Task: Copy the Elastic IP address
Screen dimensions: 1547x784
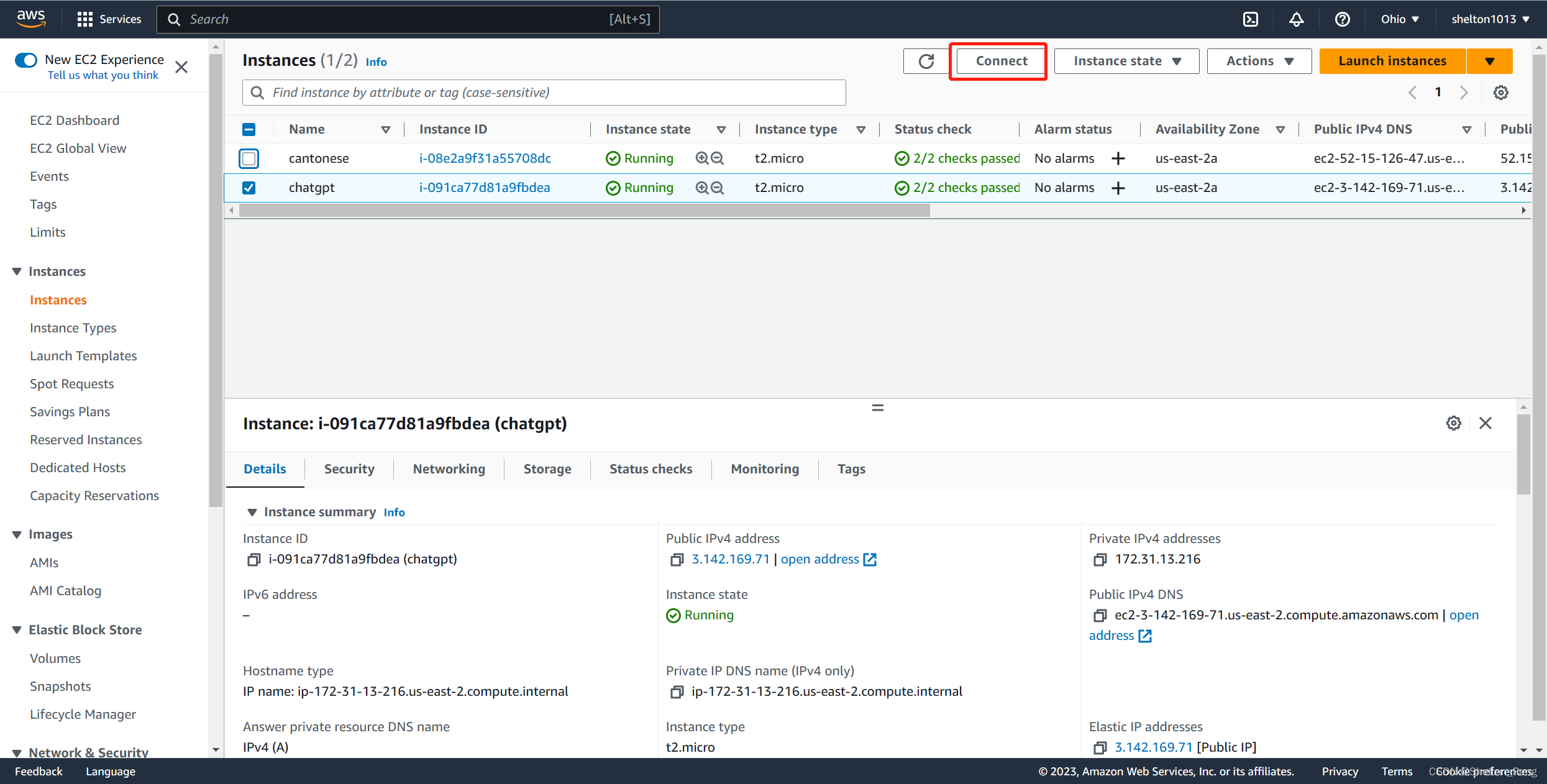Action: click(1100, 748)
